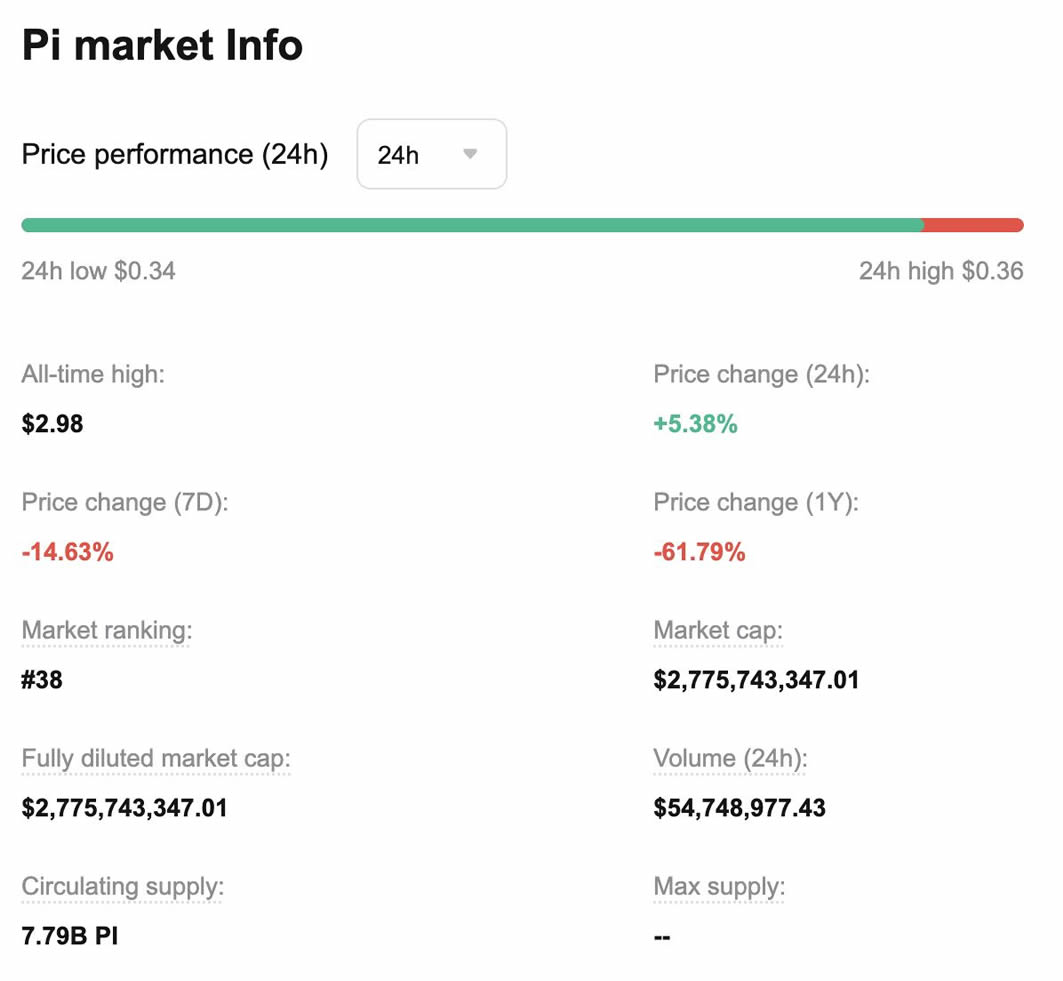Click the Fully diluted market cap label
Viewport: 1063px width, 981px height.
click(155, 759)
